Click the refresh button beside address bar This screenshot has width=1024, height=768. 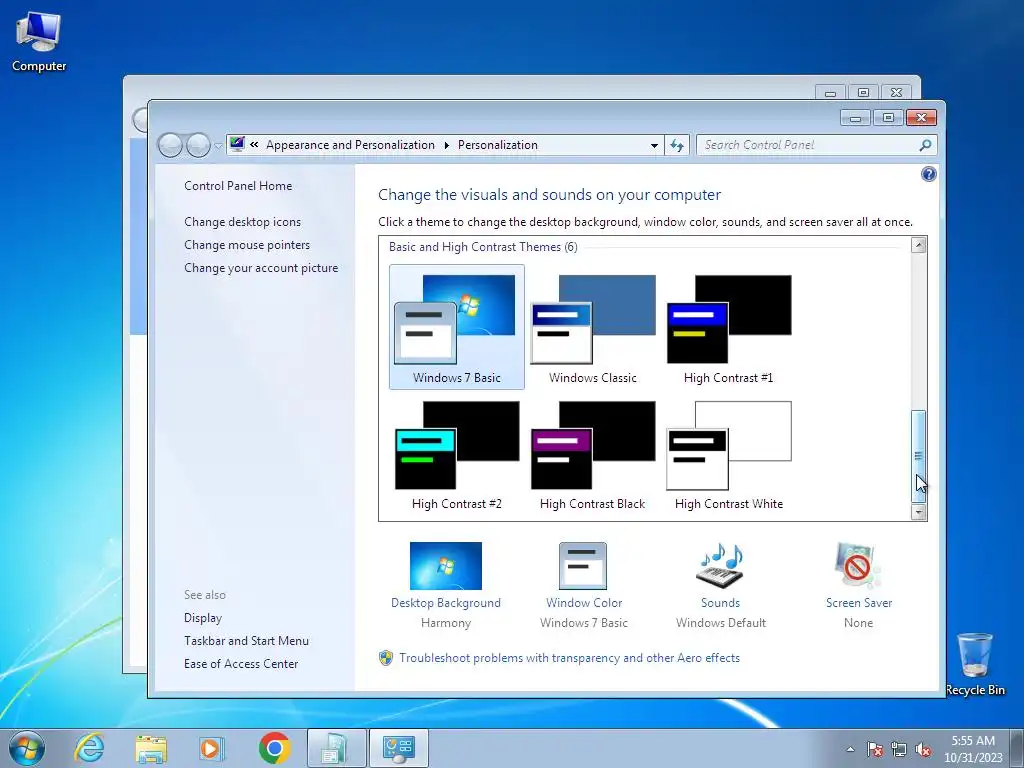pos(677,145)
